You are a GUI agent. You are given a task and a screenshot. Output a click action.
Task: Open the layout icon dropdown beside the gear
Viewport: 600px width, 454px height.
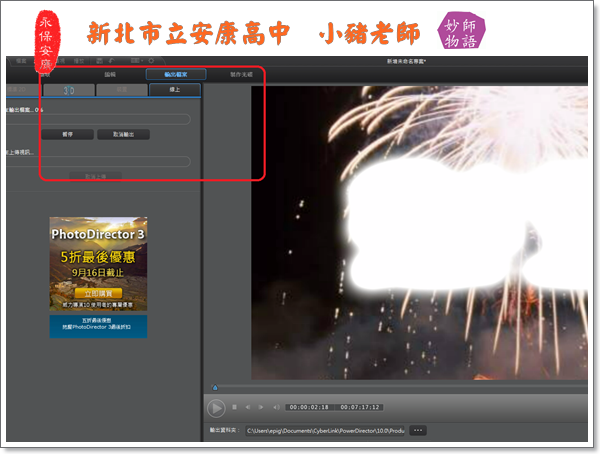click(137, 61)
